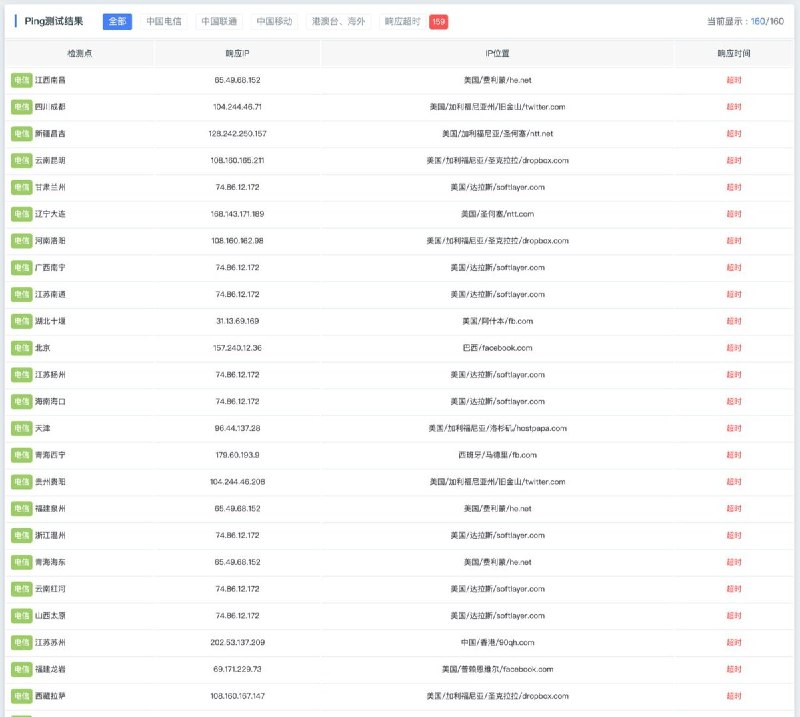Click the 电信 badge beside 西藏拉萨
Image resolution: width=800 pixels, height=717 pixels.
(x=21, y=696)
